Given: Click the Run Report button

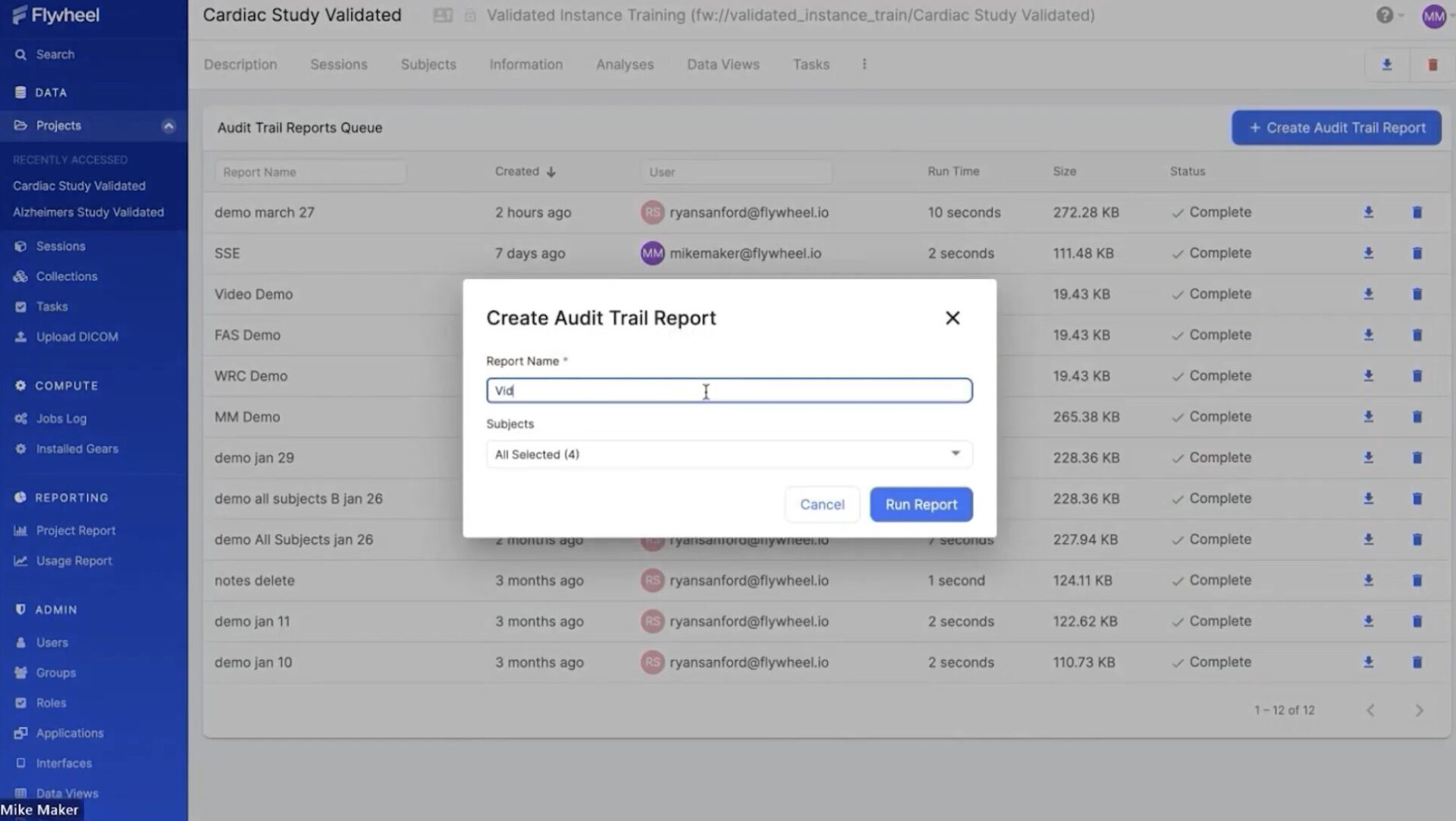Looking at the screenshot, I should coord(921,504).
